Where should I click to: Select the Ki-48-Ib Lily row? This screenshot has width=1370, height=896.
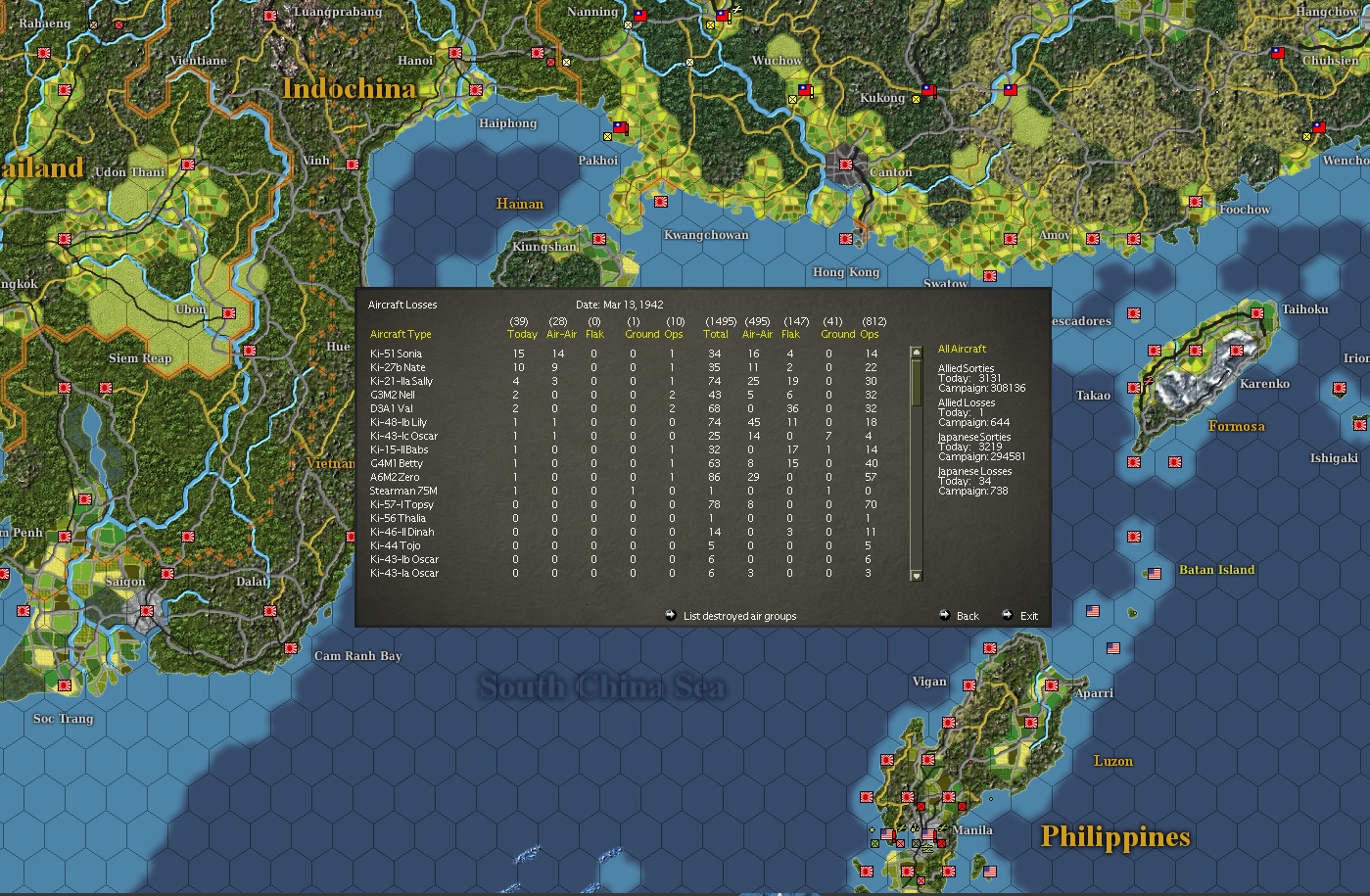624,422
